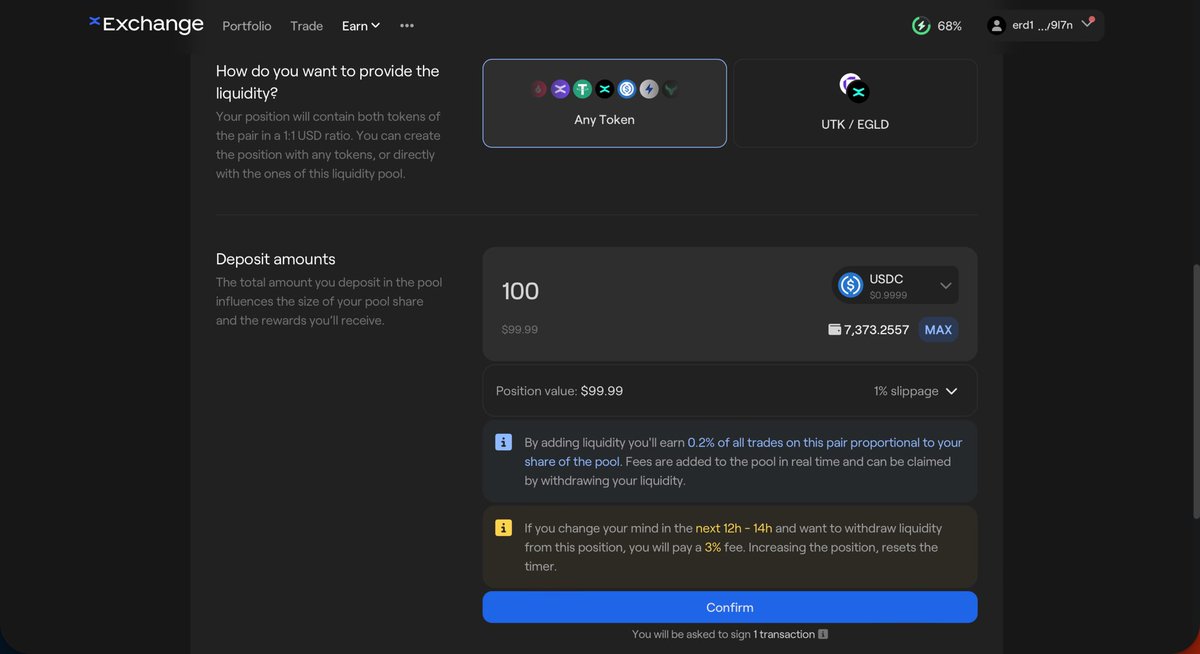Click the yellow warning info icon
Image resolution: width=1200 pixels, height=654 pixels.
tap(504, 528)
